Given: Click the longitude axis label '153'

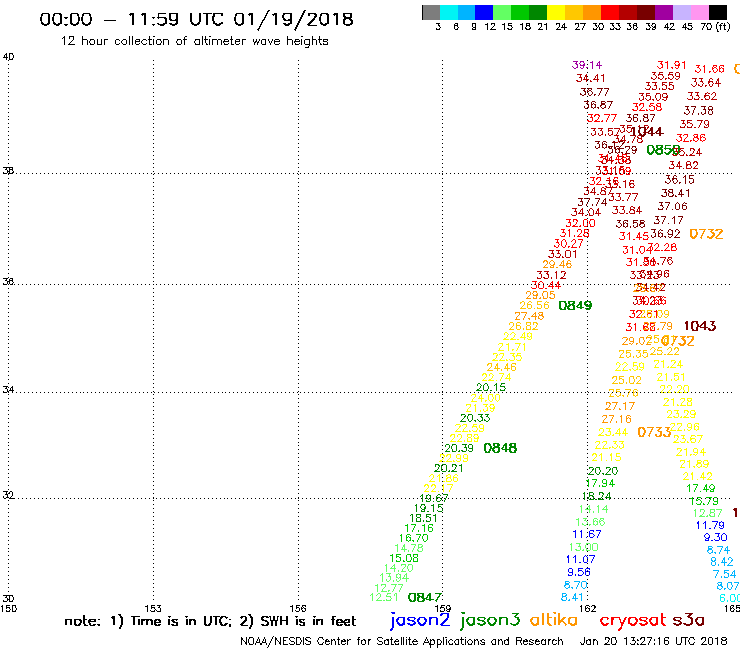Looking at the screenshot, I should [153, 608].
